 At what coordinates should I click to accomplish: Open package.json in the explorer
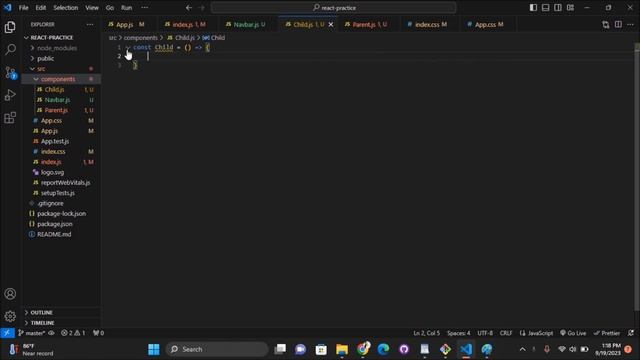[61, 224]
